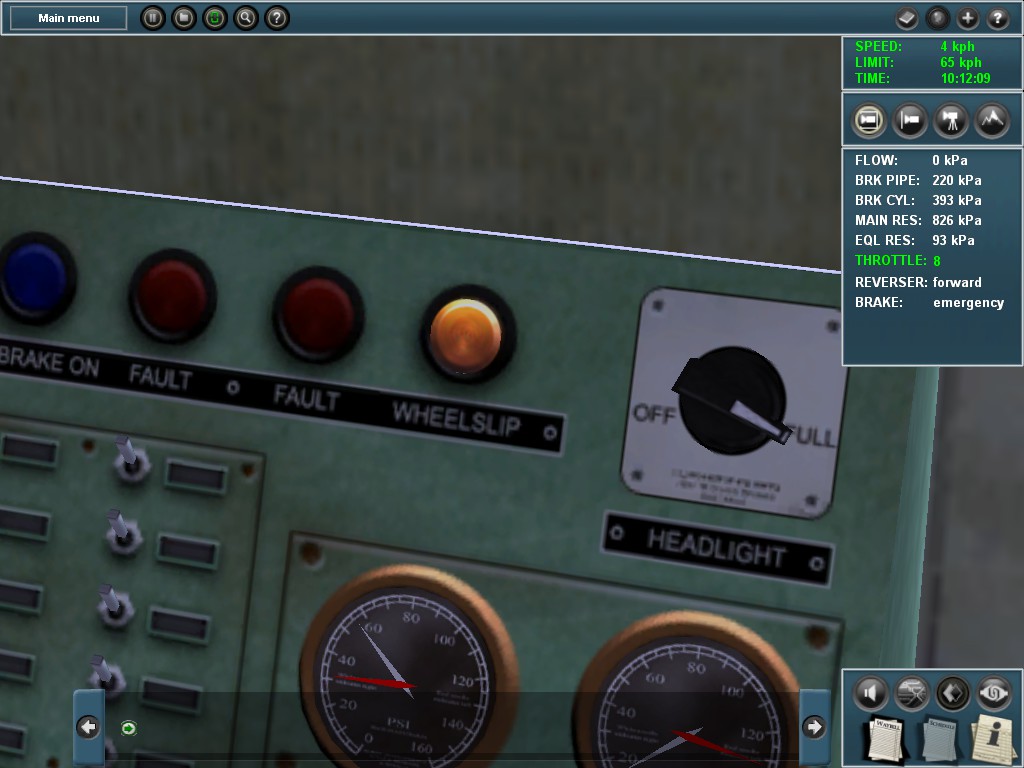Switch to tripod tracking camera view
Viewport: 1024px width, 768px height.
tap(952, 120)
